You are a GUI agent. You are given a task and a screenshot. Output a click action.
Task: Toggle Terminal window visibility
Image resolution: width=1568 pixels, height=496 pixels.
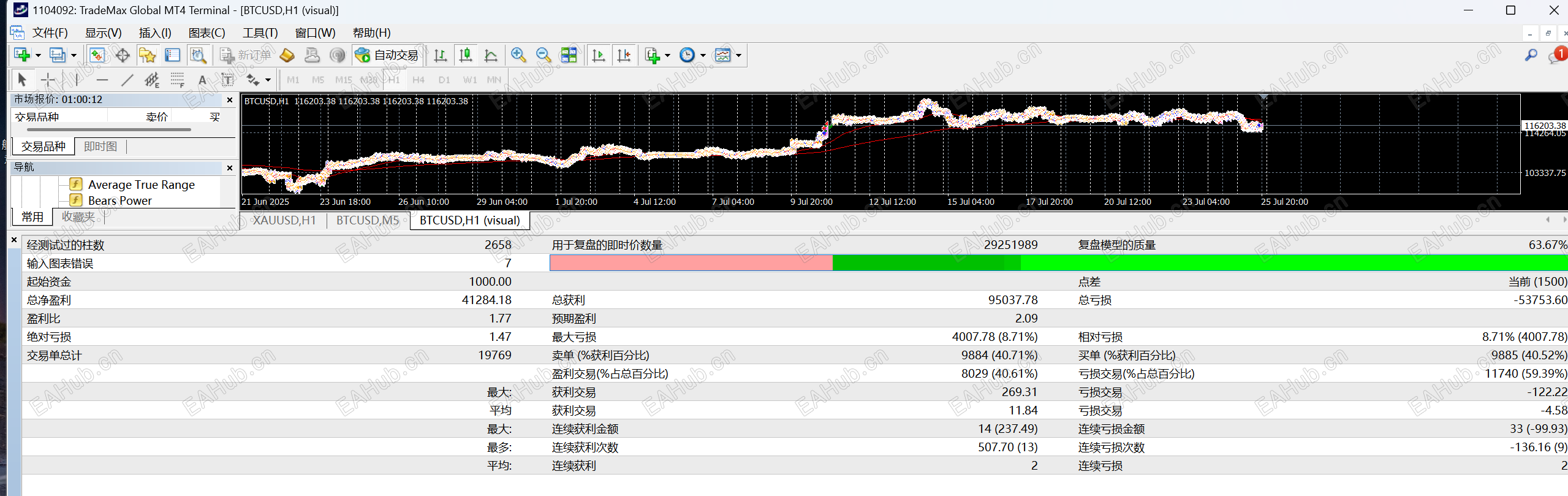coord(173,55)
